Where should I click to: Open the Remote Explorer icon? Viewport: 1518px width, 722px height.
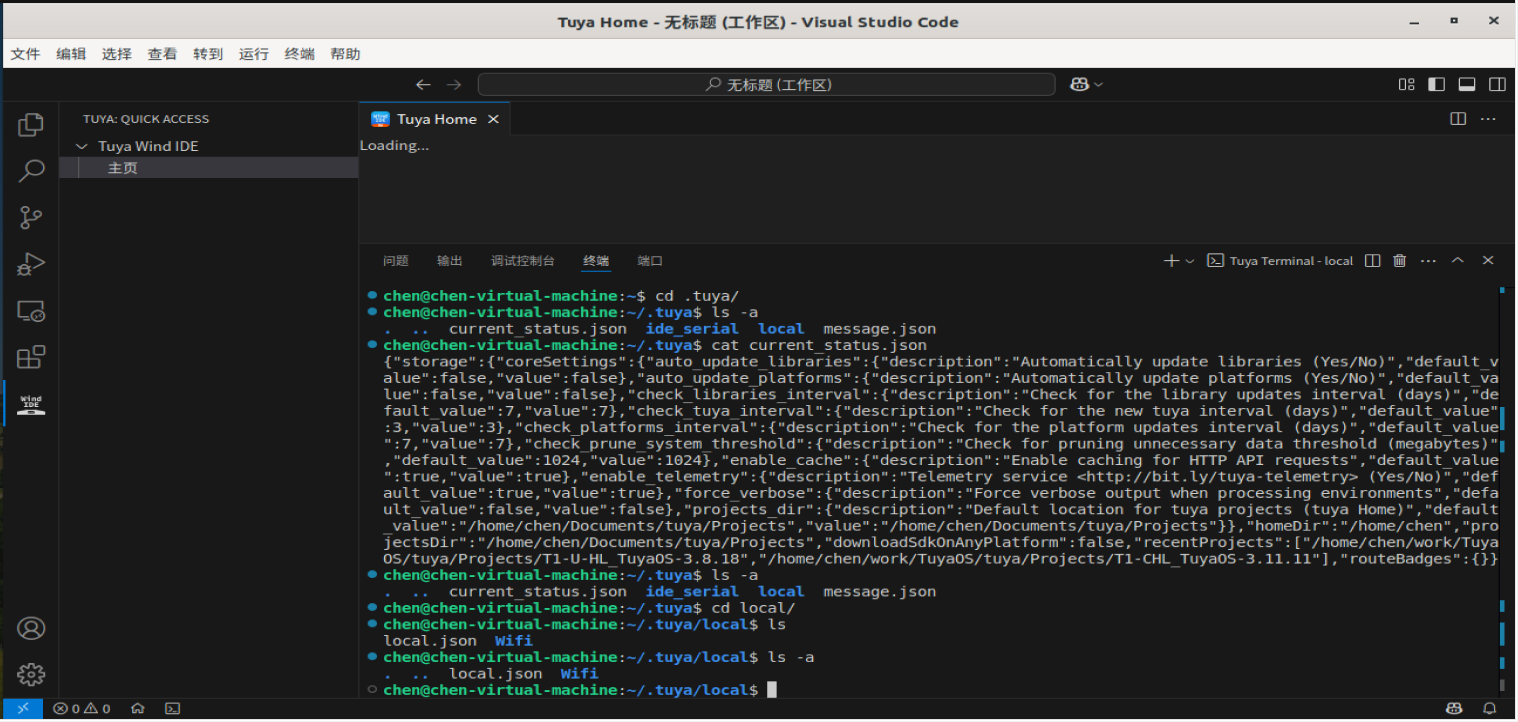click(x=31, y=311)
